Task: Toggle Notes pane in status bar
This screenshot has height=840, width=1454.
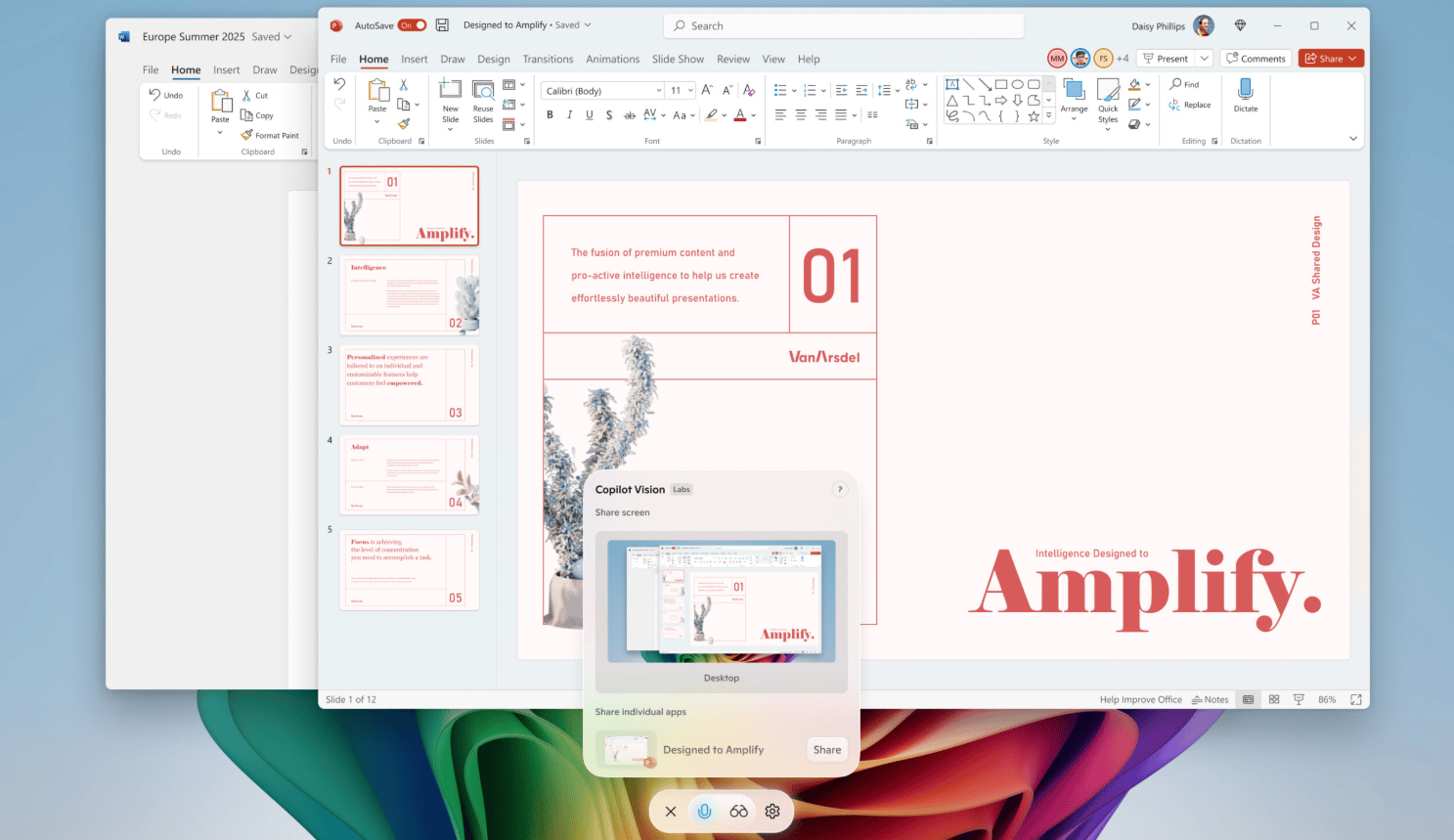Action: coord(1210,699)
